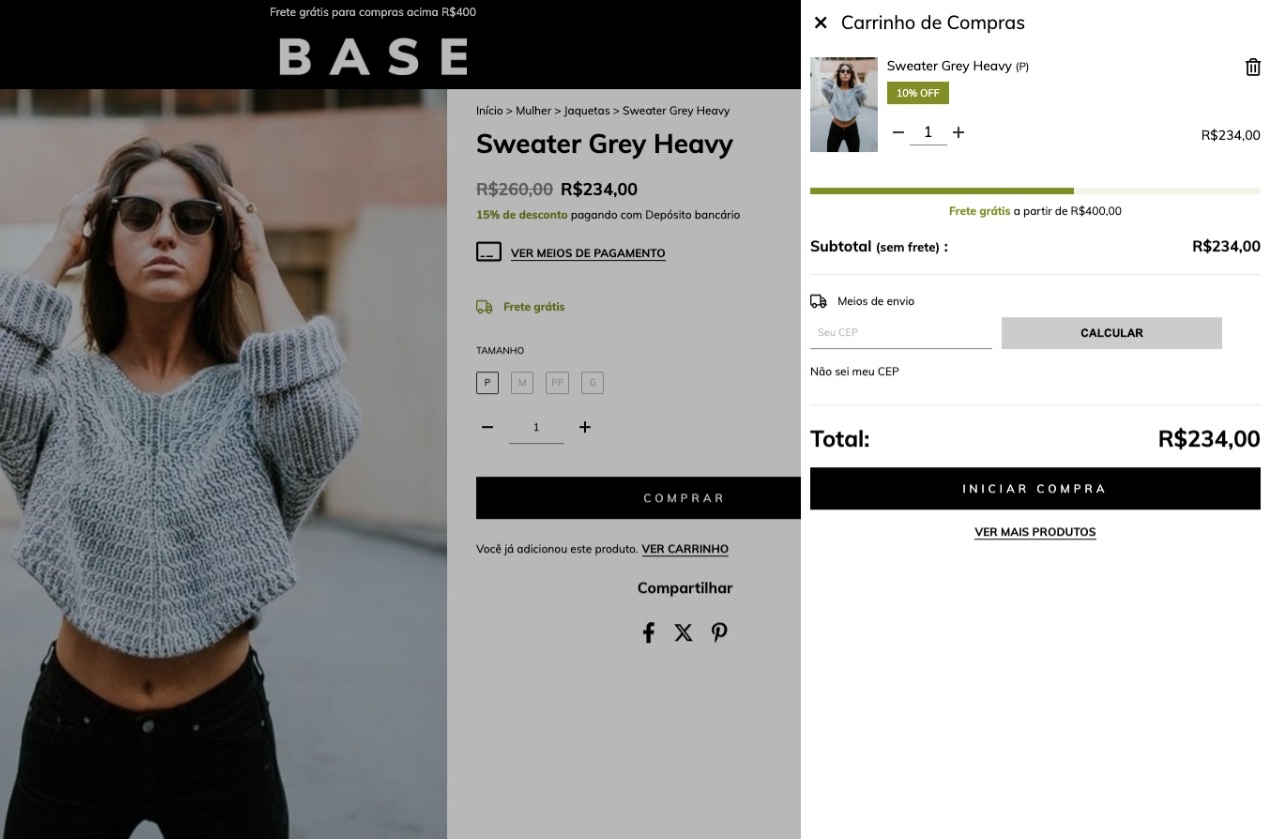This screenshot has width=1270, height=839.
Task: Decrease cart item quantity with minus
Action: click(898, 132)
